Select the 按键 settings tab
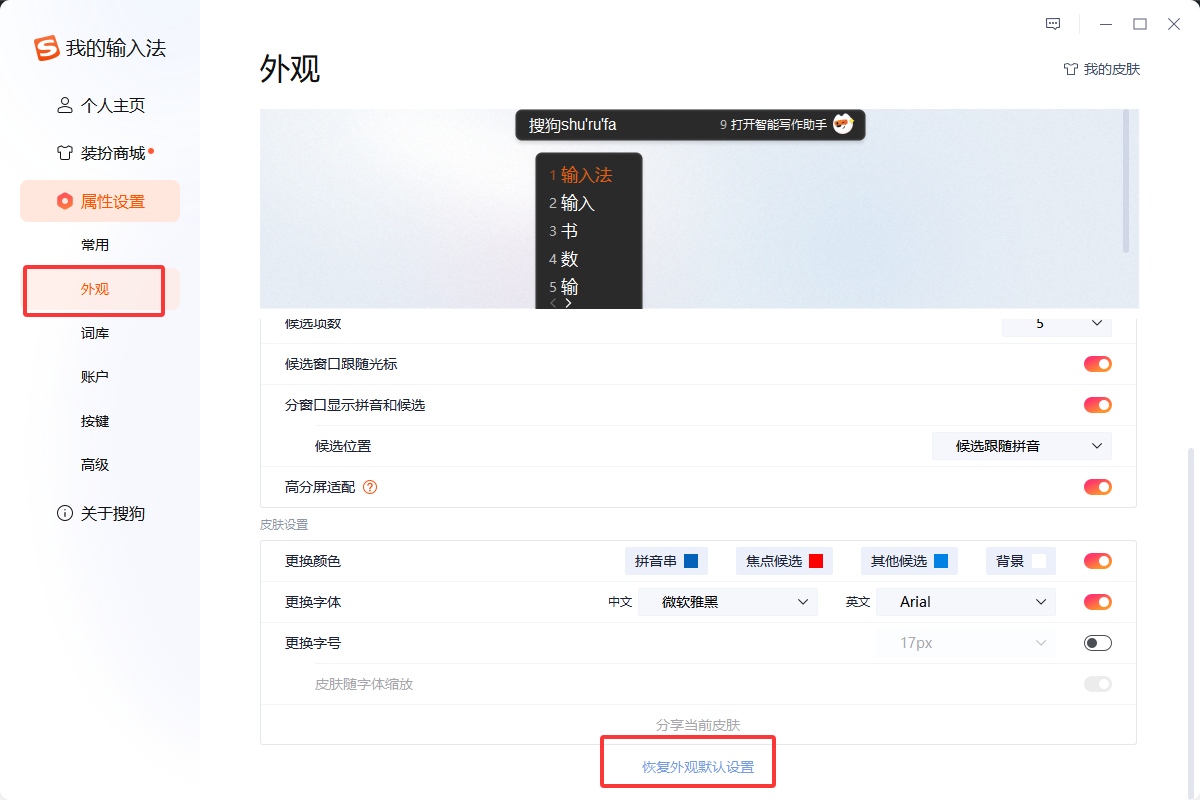1200x800 pixels. pos(95,420)
